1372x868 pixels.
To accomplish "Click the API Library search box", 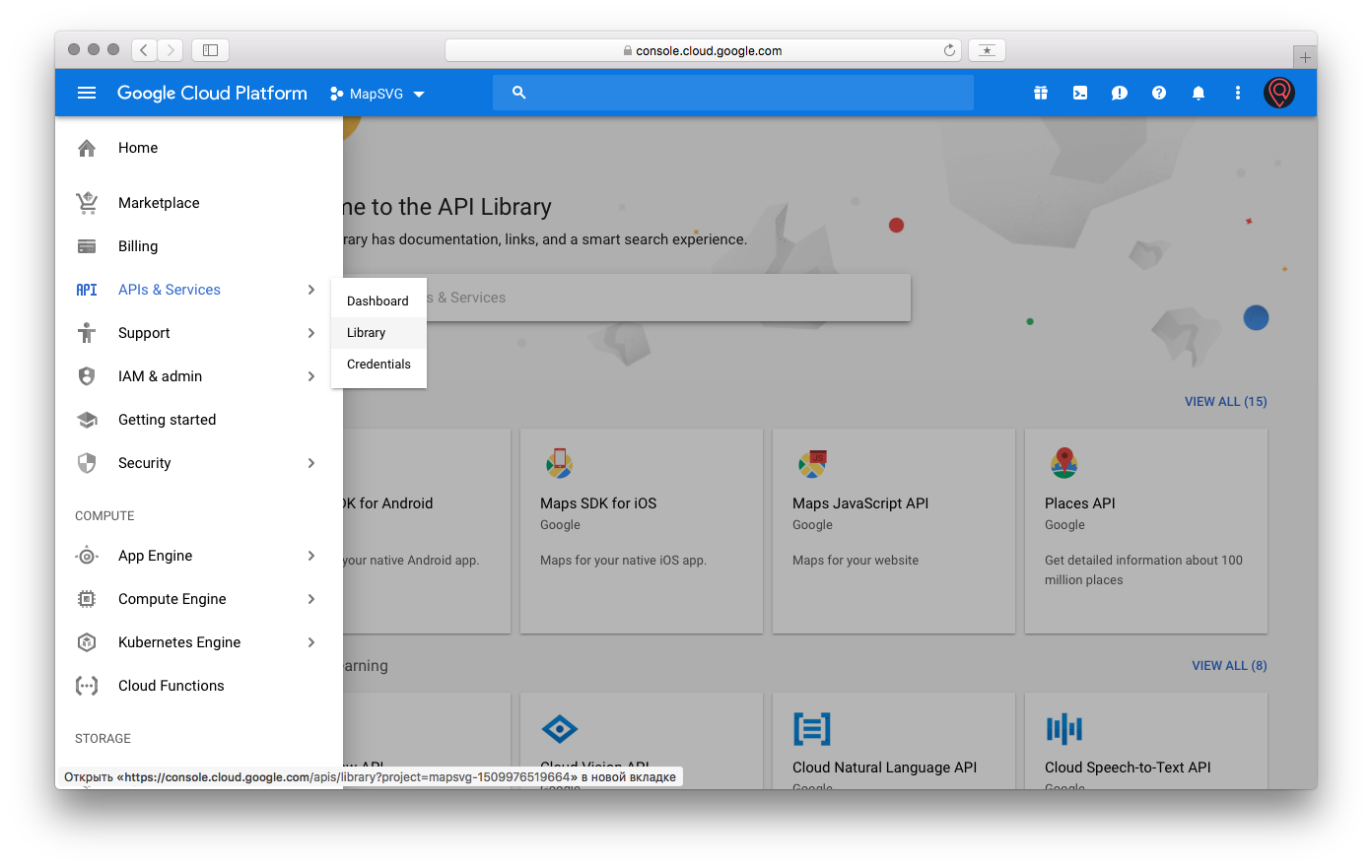I will [x=627, y=298].
